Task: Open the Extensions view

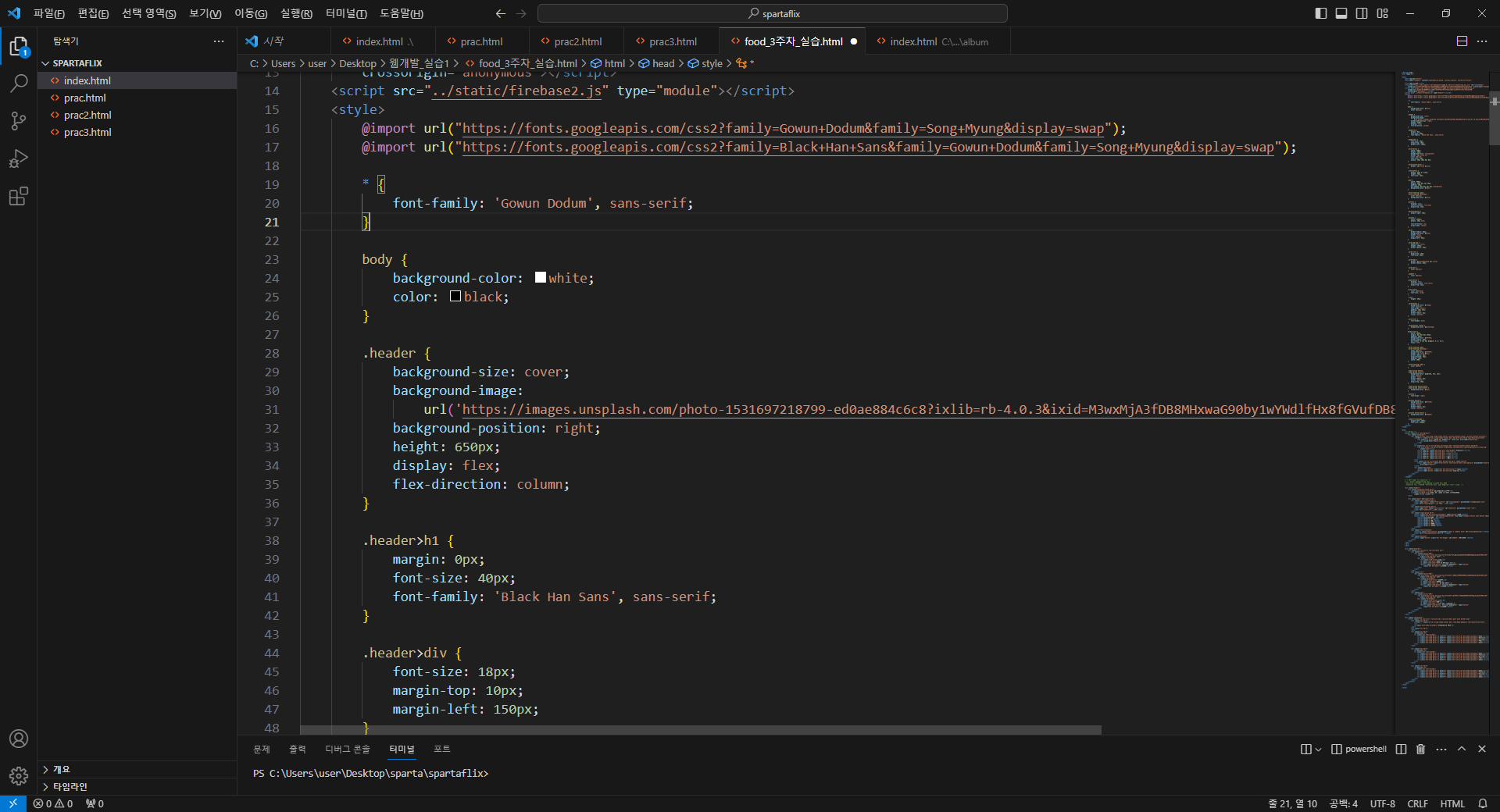Action: 19,196
